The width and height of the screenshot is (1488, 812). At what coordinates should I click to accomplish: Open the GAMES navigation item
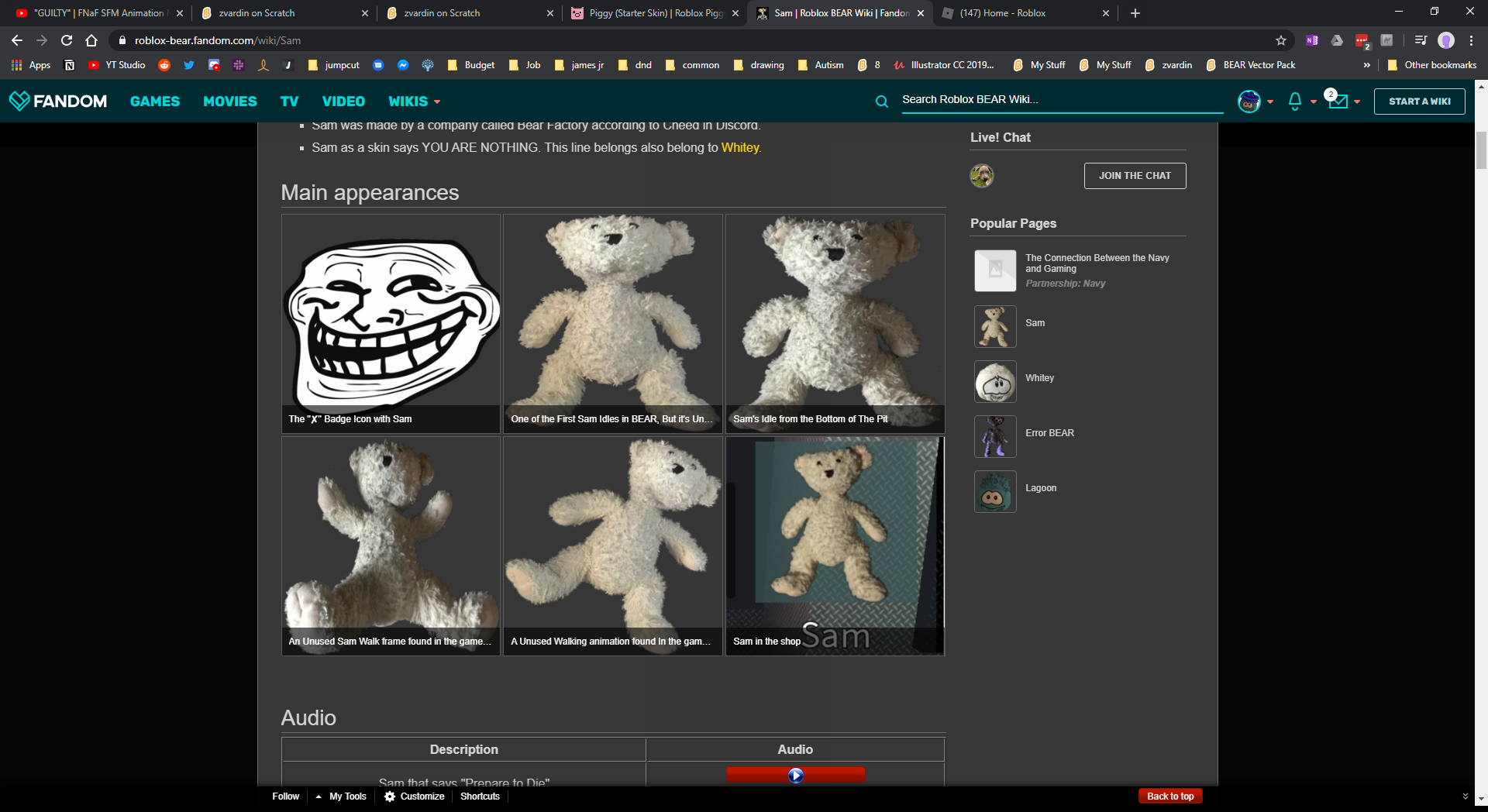coord(155,101)
